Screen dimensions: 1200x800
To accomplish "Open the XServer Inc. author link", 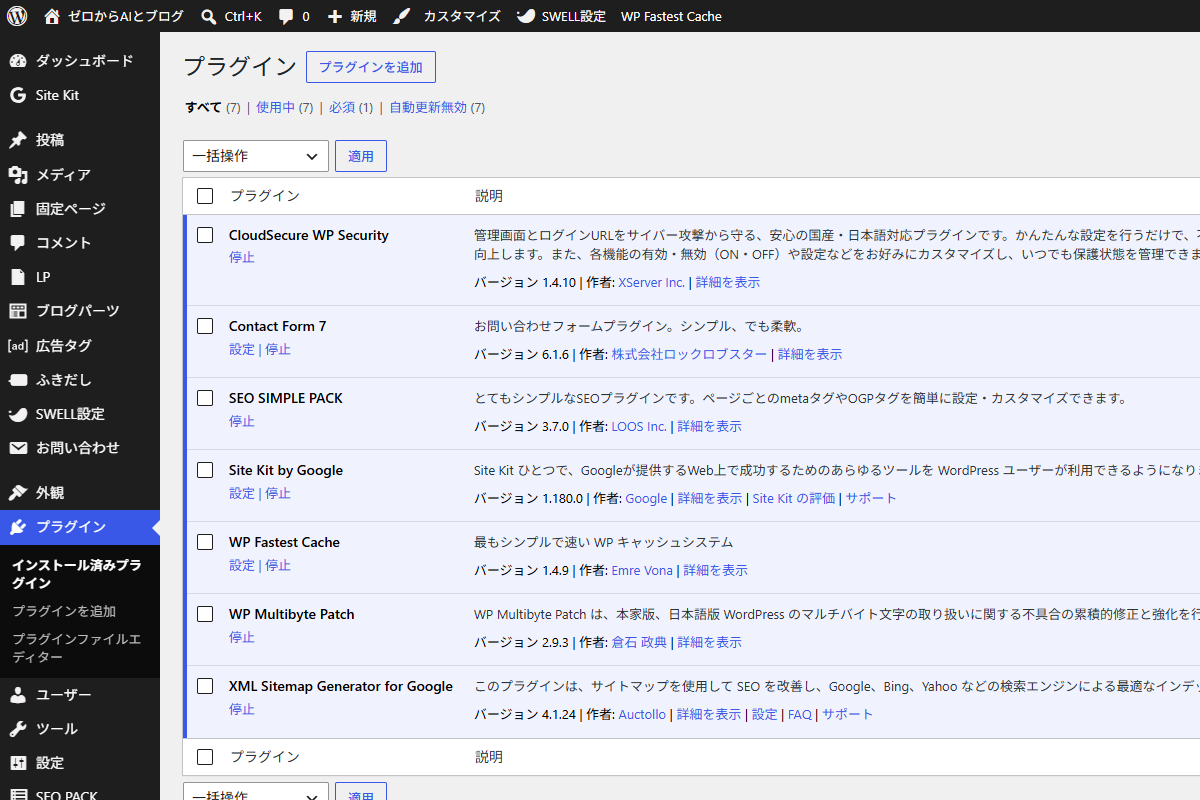I will pos(652,282).
